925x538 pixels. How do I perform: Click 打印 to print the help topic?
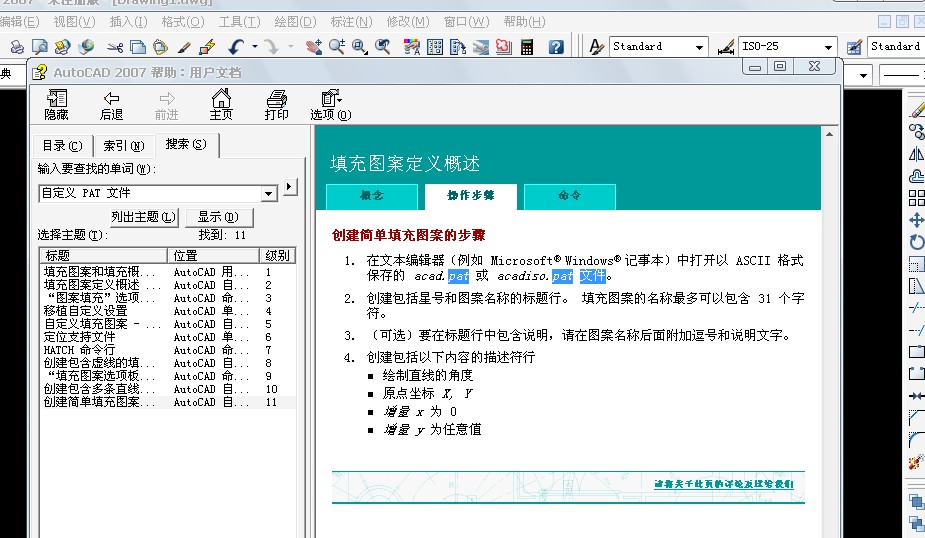276,106
